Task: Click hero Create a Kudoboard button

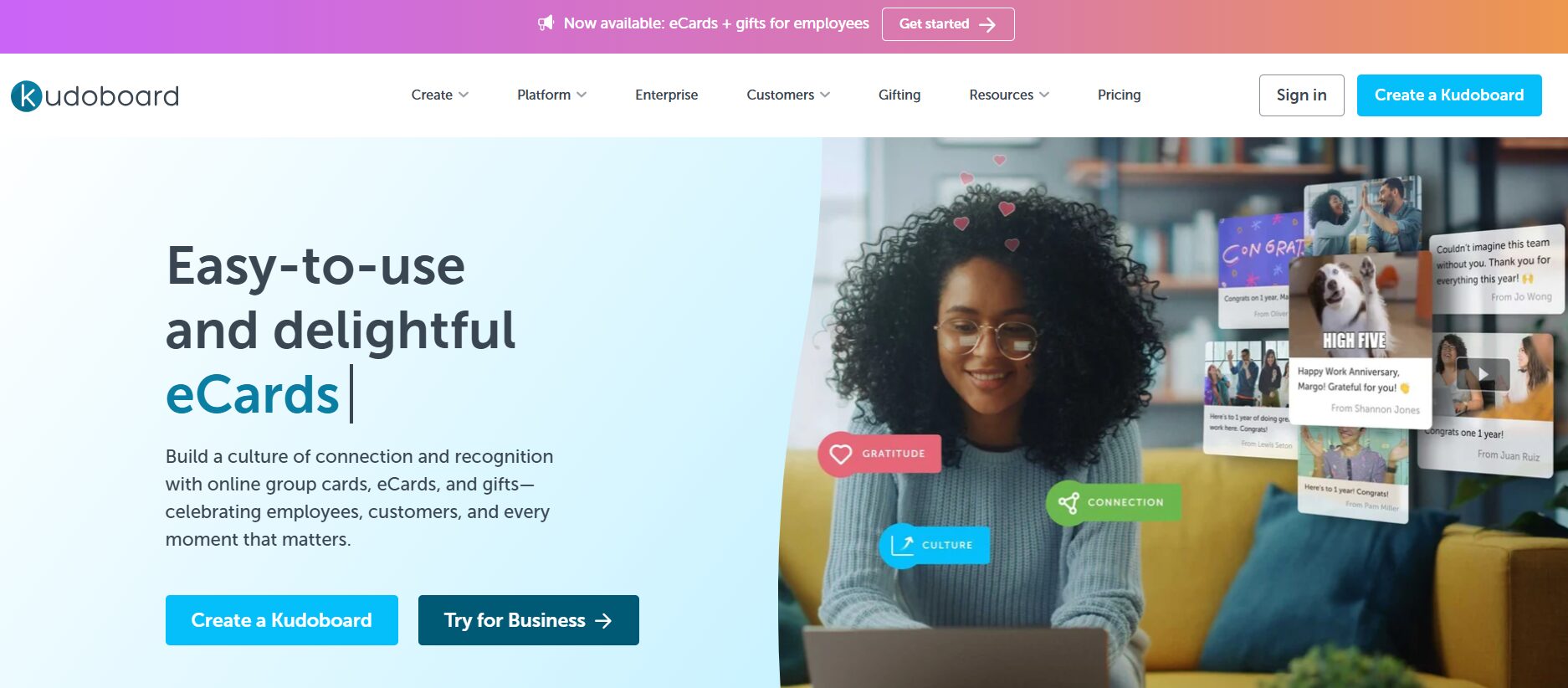Action: pos(282,620)
